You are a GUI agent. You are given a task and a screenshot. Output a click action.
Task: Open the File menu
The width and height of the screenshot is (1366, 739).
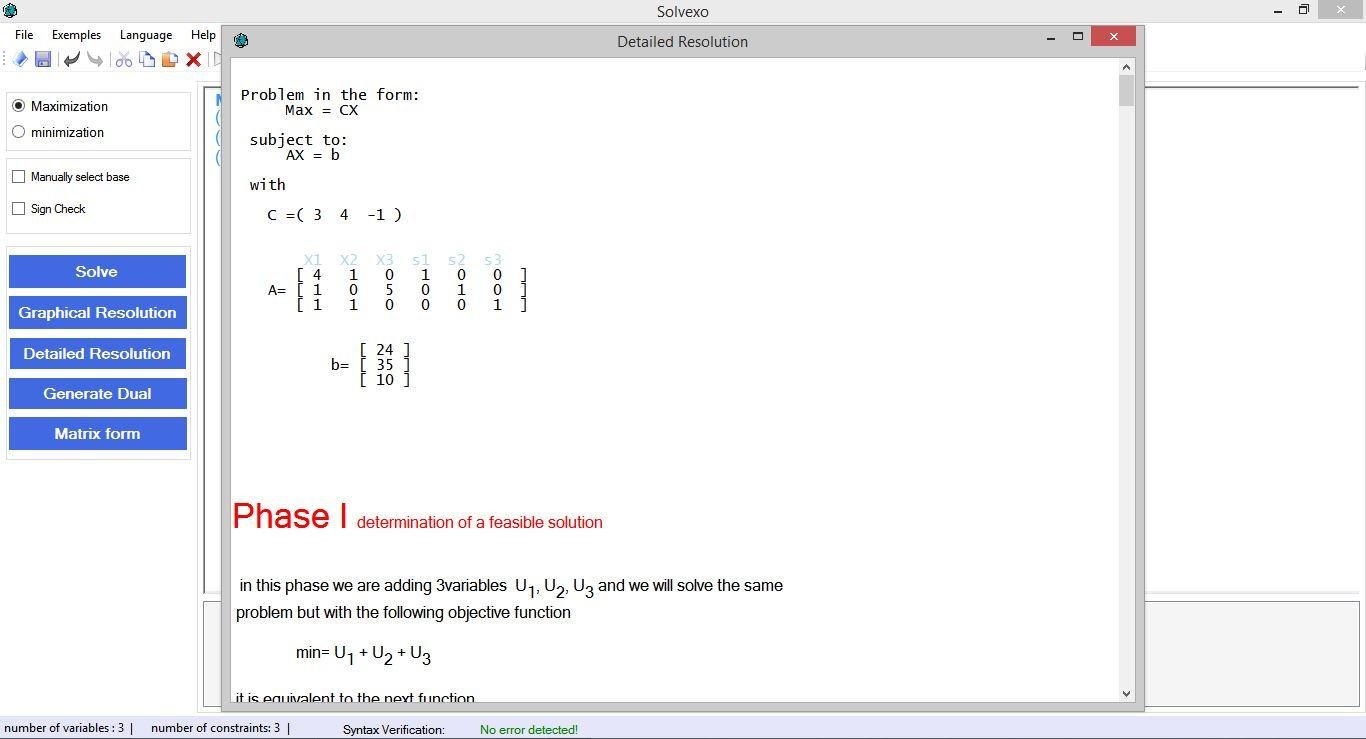(24, 35)
